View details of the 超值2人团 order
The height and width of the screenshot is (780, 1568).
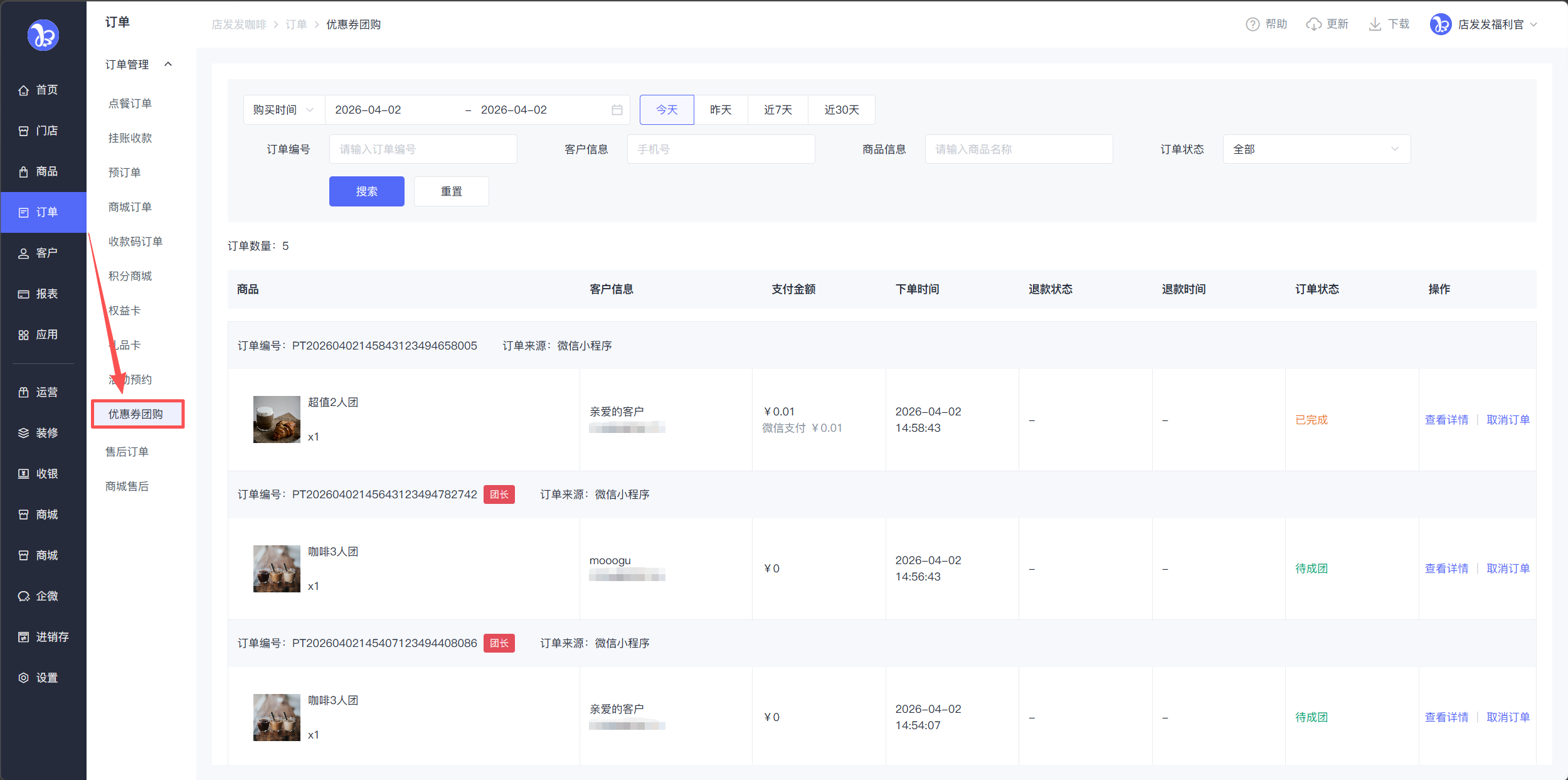1446,420
